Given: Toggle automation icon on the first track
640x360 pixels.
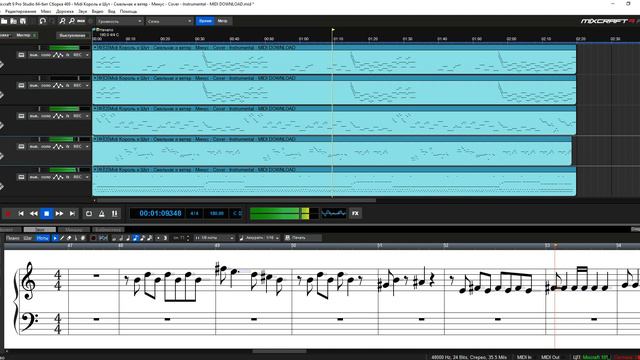Looking at the screenshot, I should coord(58,55).
